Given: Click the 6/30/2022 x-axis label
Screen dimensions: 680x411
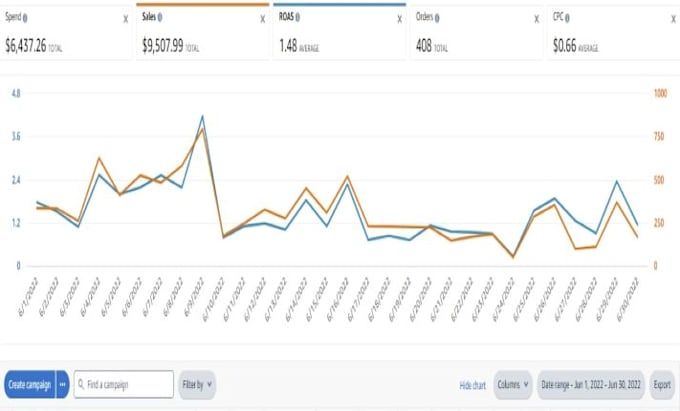Looking at the screenshot, I should tap(628, 299).
